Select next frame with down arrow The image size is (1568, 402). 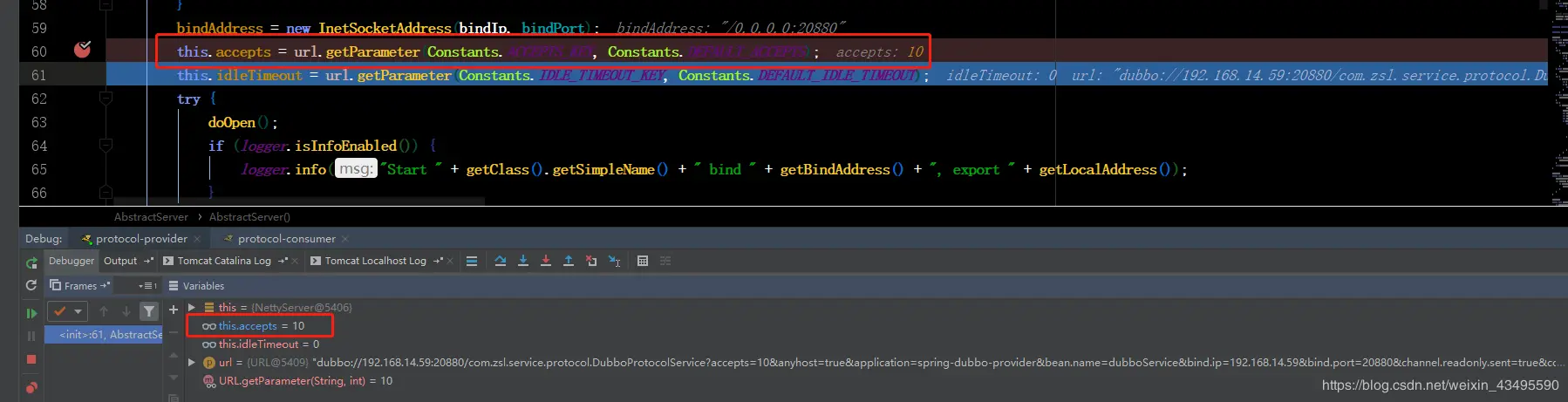(126, 311)
